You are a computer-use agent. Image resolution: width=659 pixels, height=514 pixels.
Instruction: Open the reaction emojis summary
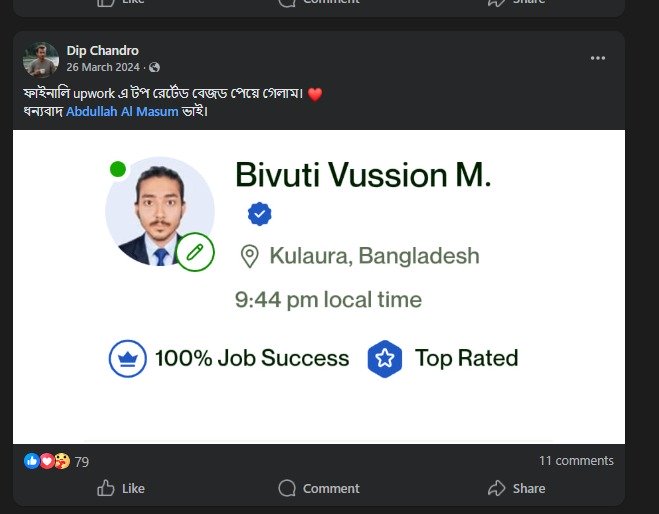tap(46, 461)
